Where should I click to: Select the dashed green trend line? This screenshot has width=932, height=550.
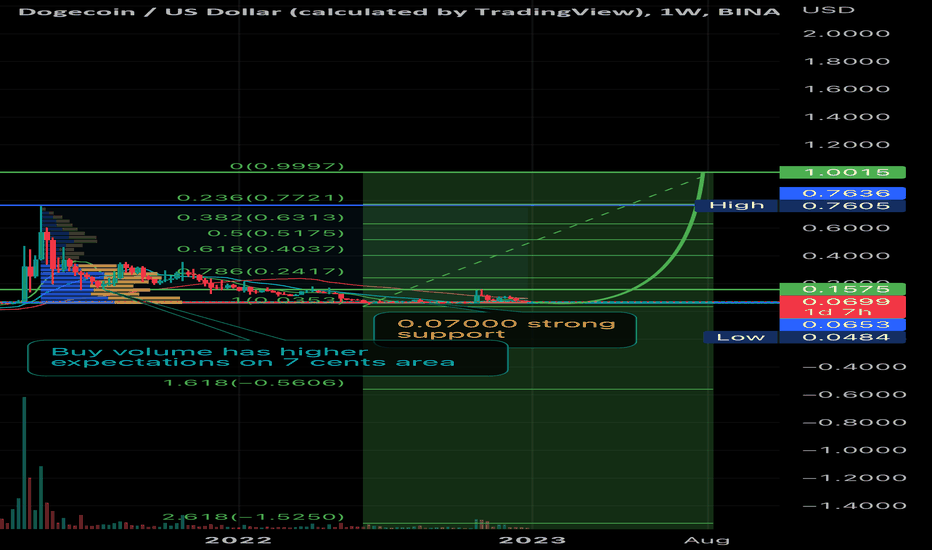click(535, 239)
